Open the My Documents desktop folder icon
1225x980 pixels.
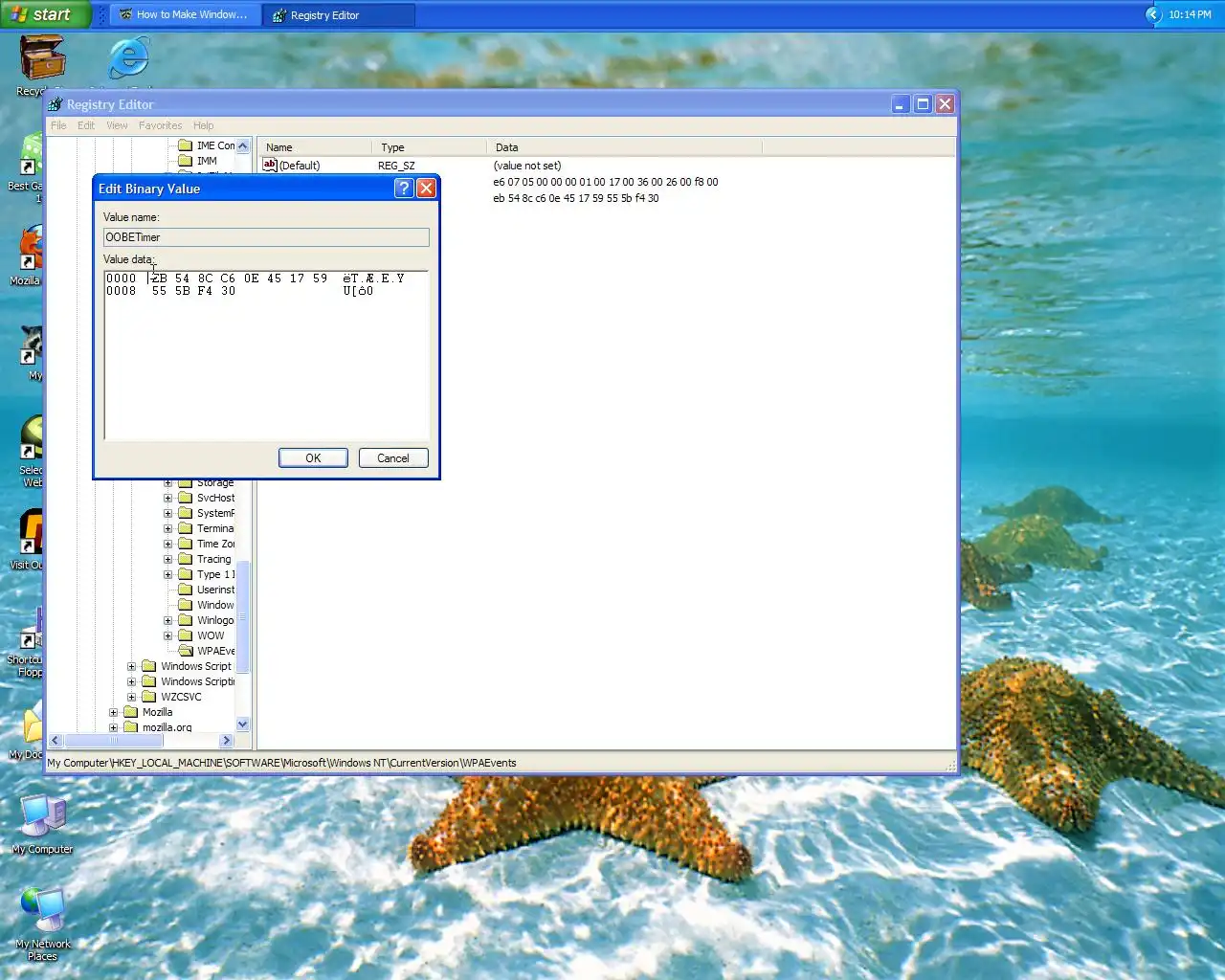point(33,723)
